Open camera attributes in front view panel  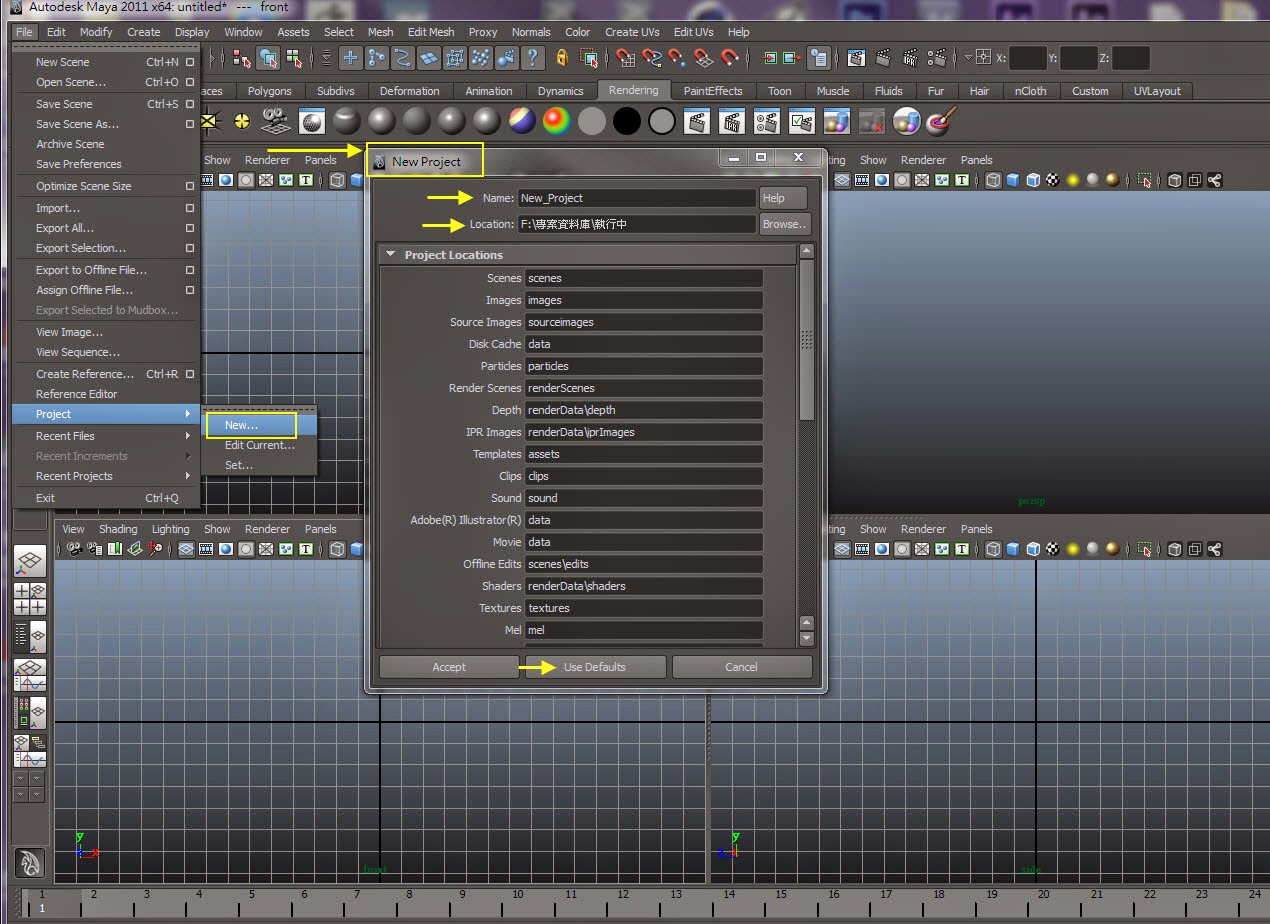tap(94, 549)
